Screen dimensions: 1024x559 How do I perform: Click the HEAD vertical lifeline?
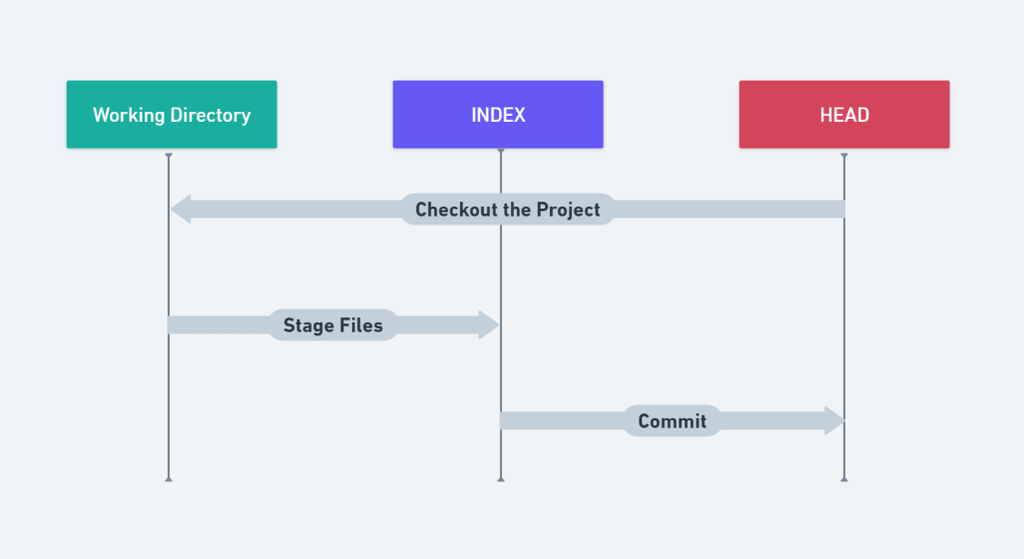[x=844, y=300]
